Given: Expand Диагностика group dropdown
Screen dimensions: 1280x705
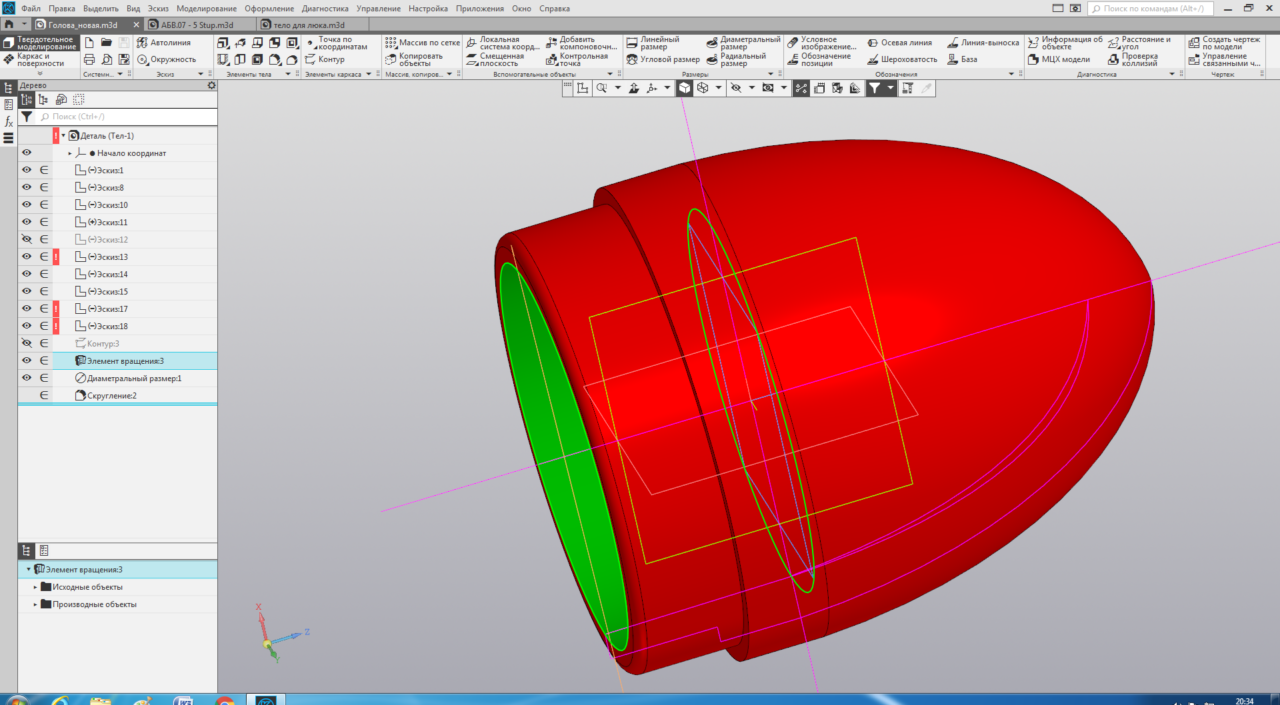Looking at the screenshot, I should (1170, 74).
